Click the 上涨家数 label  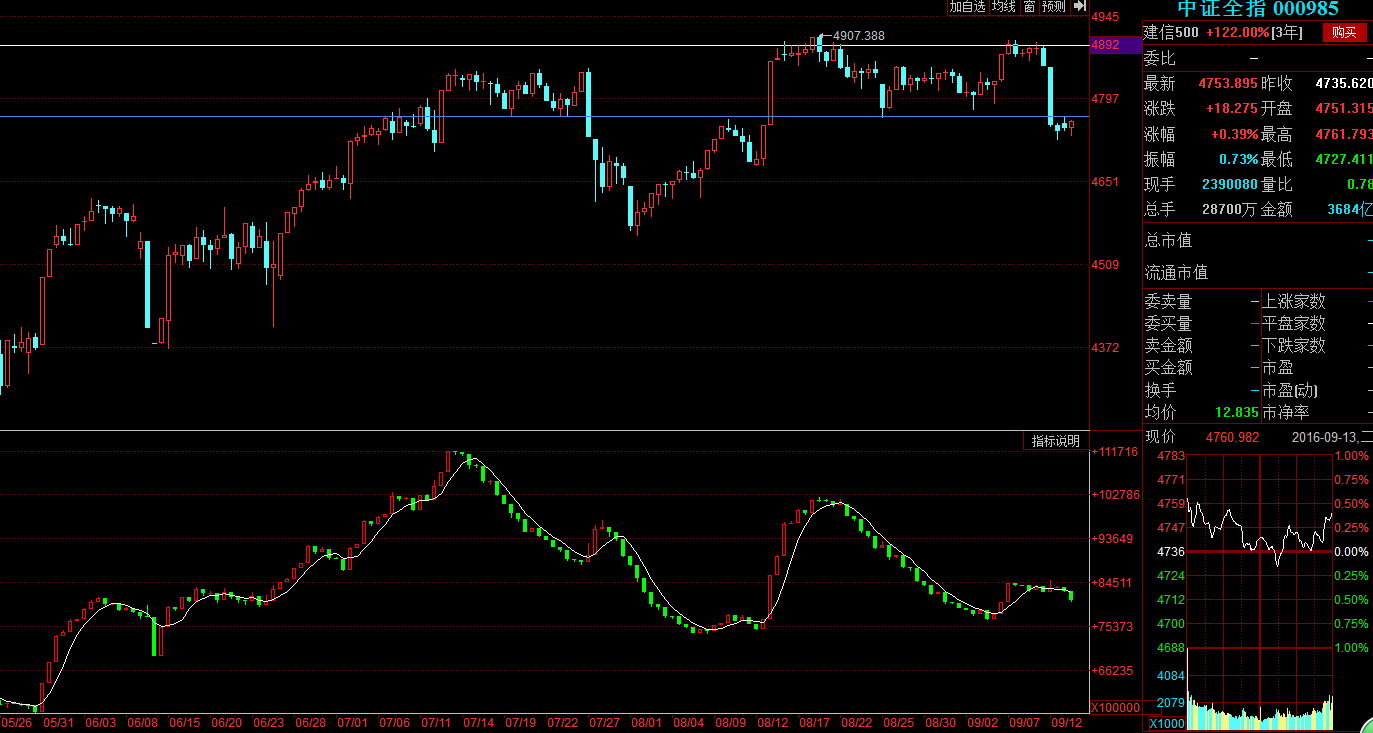(1294, 301)
